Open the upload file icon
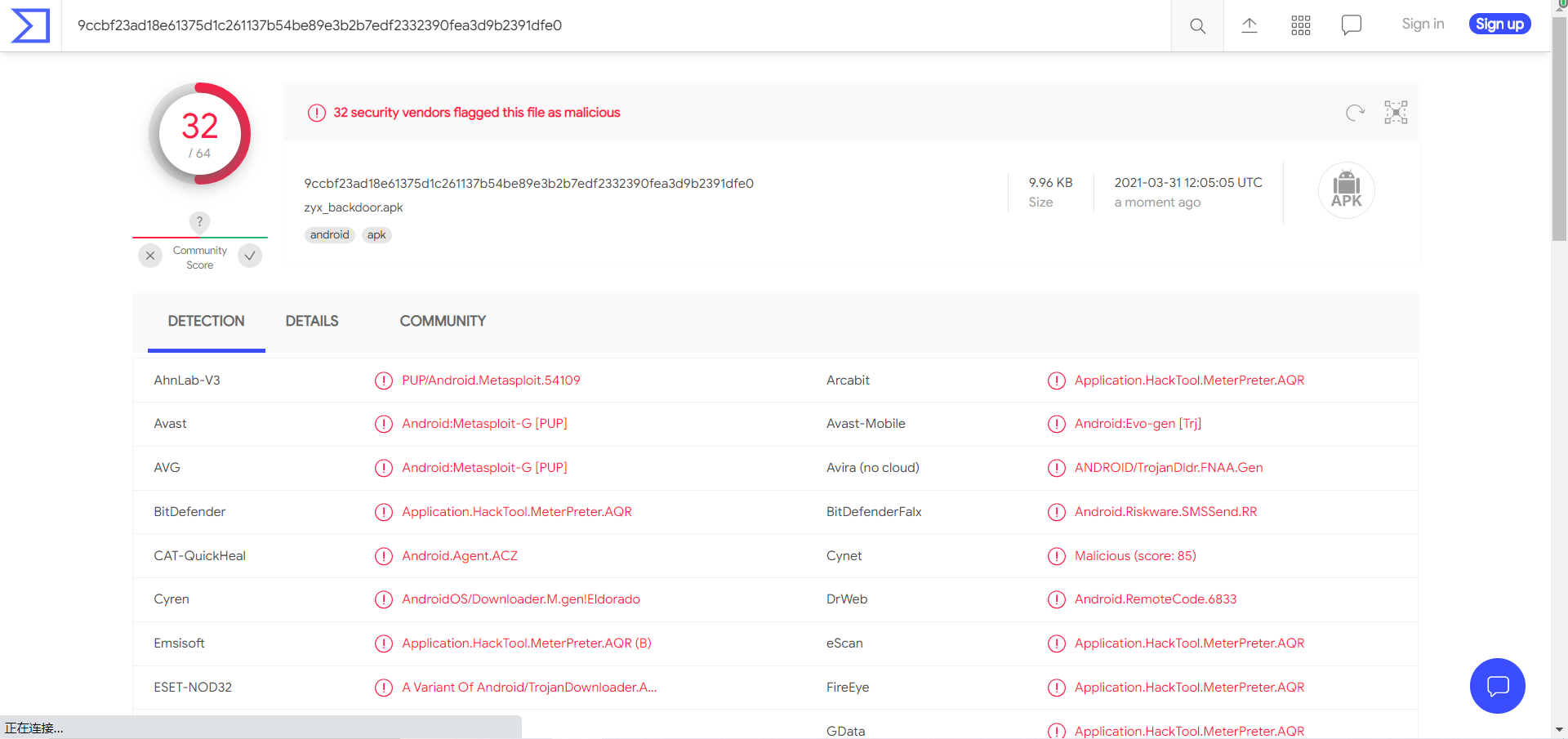Screen dimensions: 1568x739 point(1249,25)
